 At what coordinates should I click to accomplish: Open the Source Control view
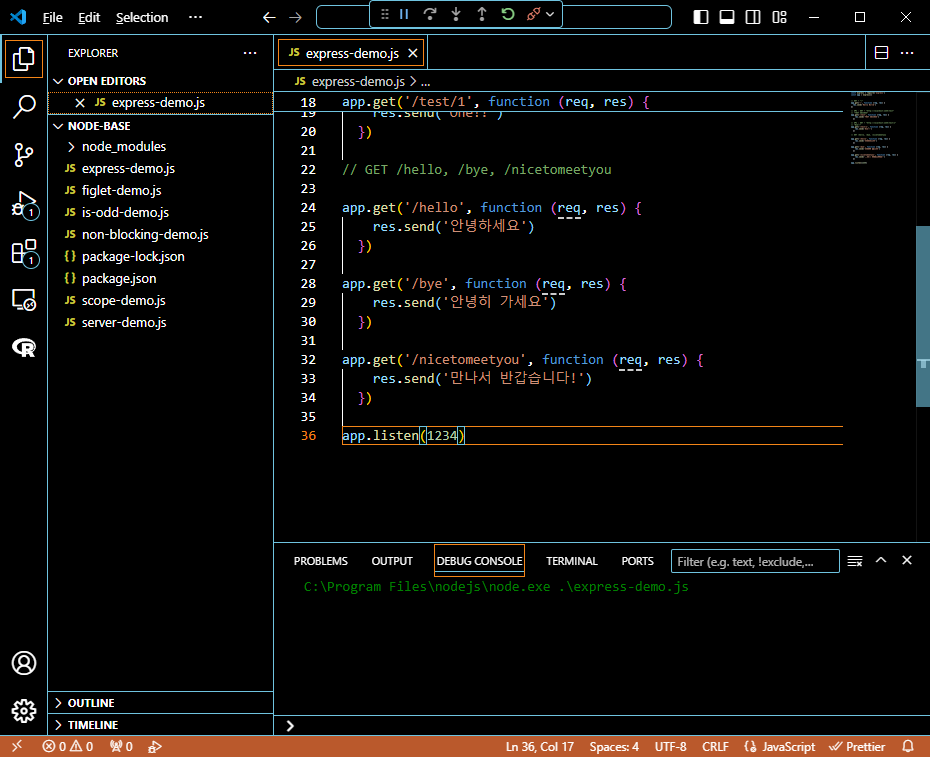24,155
